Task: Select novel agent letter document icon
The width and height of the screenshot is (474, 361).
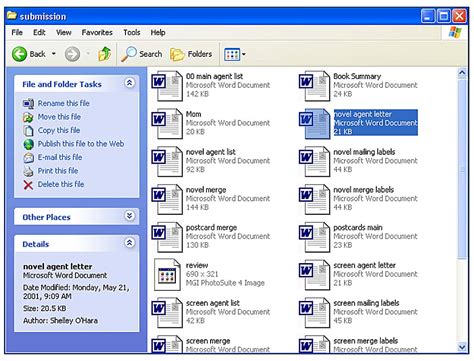Action: [x=314, y=123]
